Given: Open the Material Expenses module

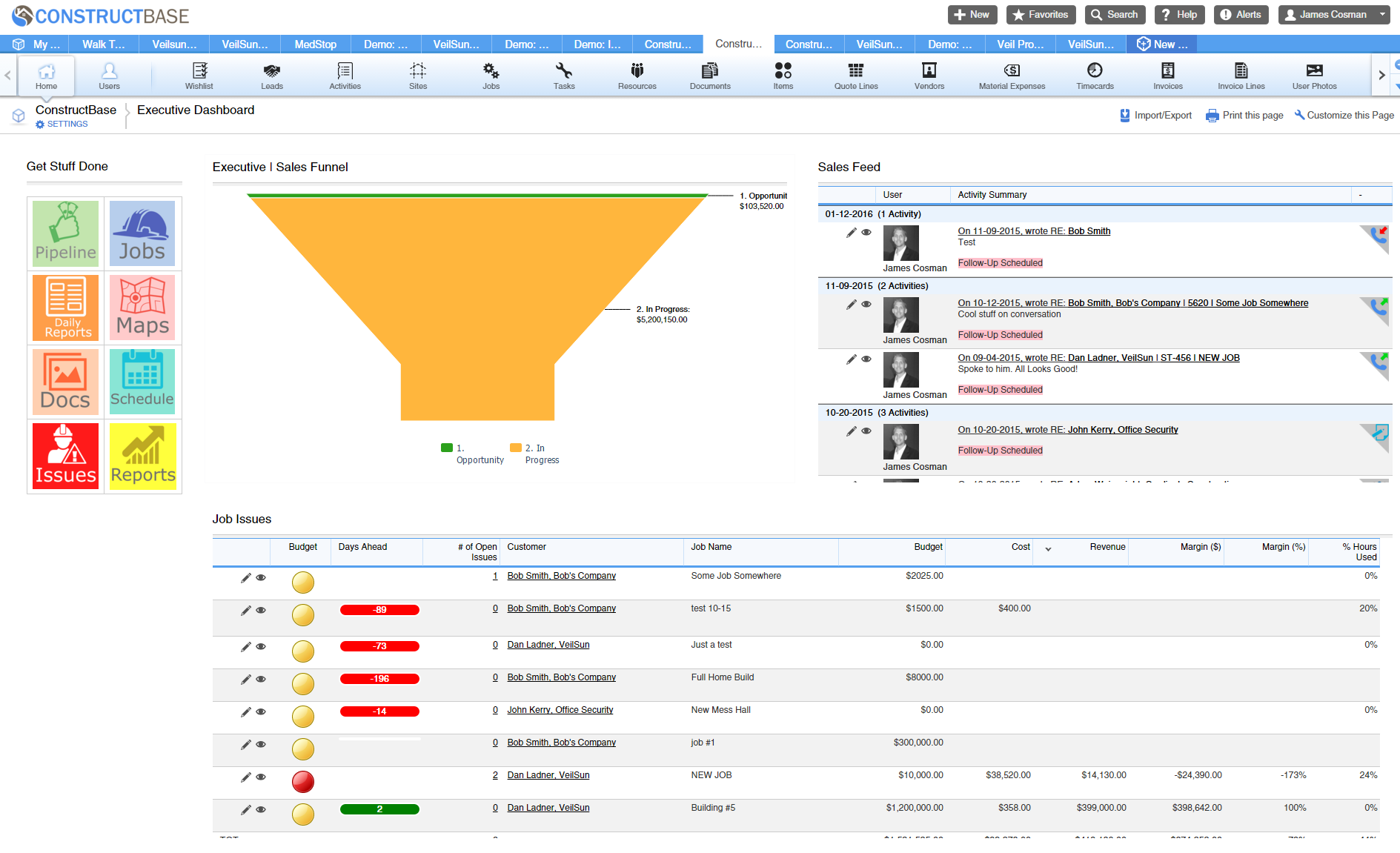Looking at the screenshot, I should pyautogui.click(x=1012, y=74).
